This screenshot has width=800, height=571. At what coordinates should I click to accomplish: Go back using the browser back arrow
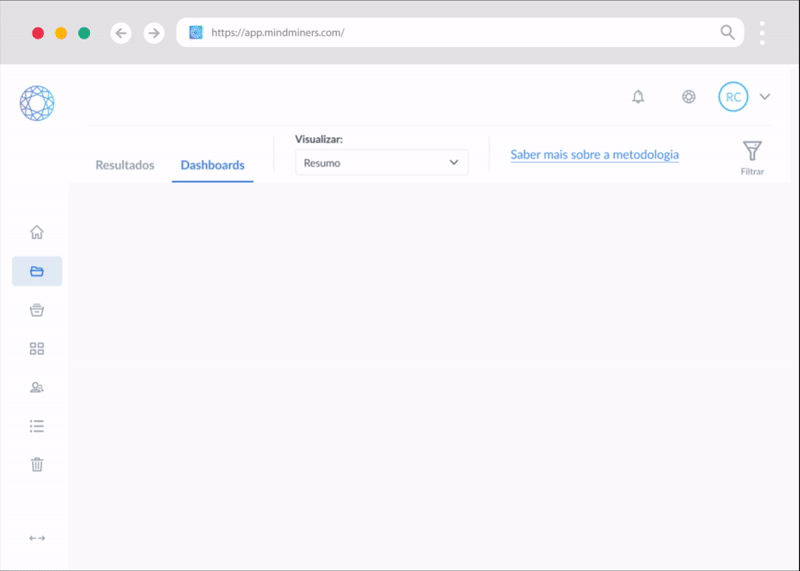[121, 33]
